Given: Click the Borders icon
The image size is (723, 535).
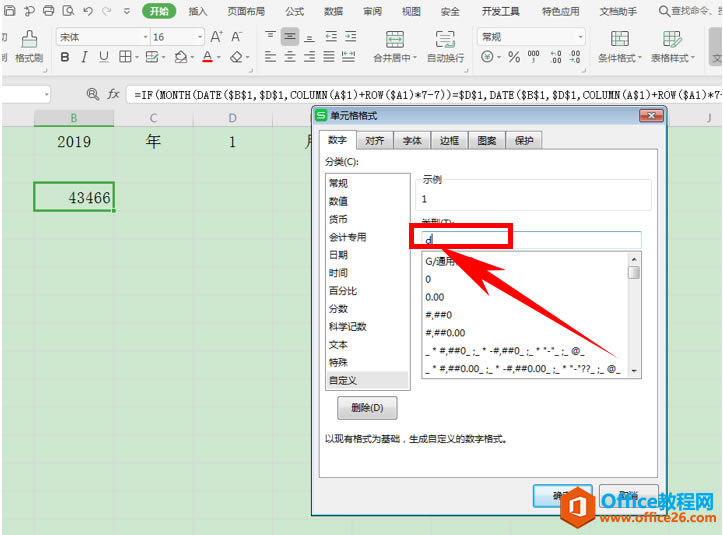Looking at the screenshot, I should point(125,57).
